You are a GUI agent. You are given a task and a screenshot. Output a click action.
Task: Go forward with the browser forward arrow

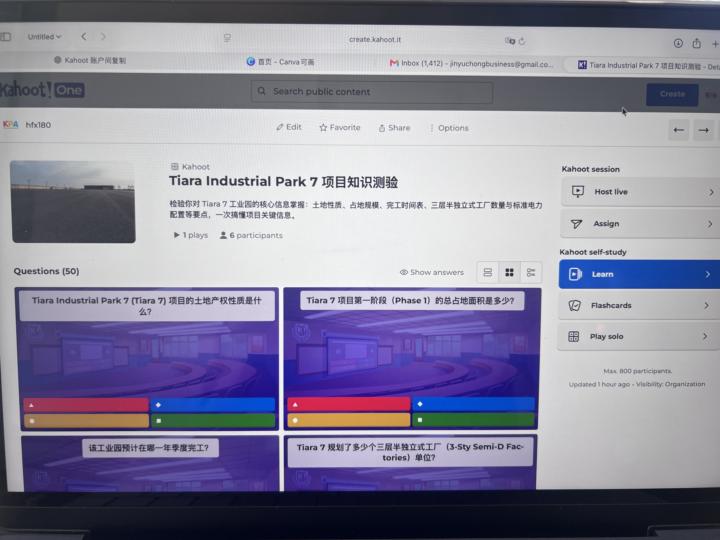(103, 37)
